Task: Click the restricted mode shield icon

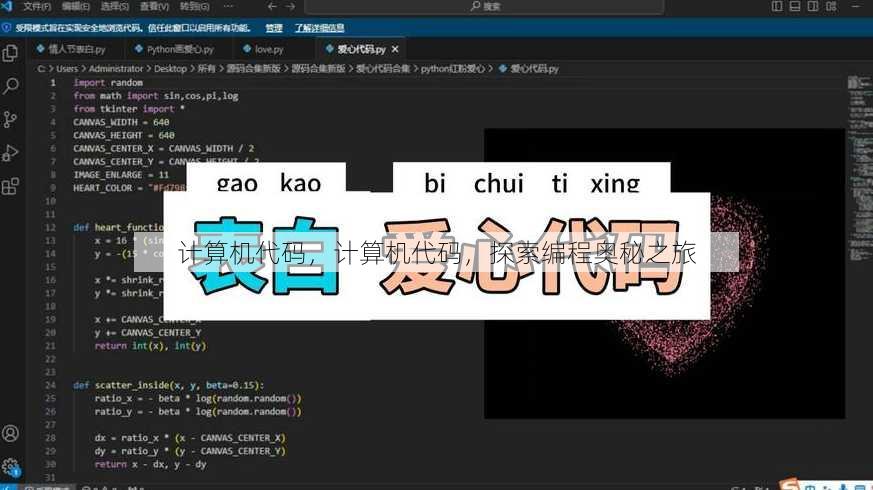Action: [7, 27]
